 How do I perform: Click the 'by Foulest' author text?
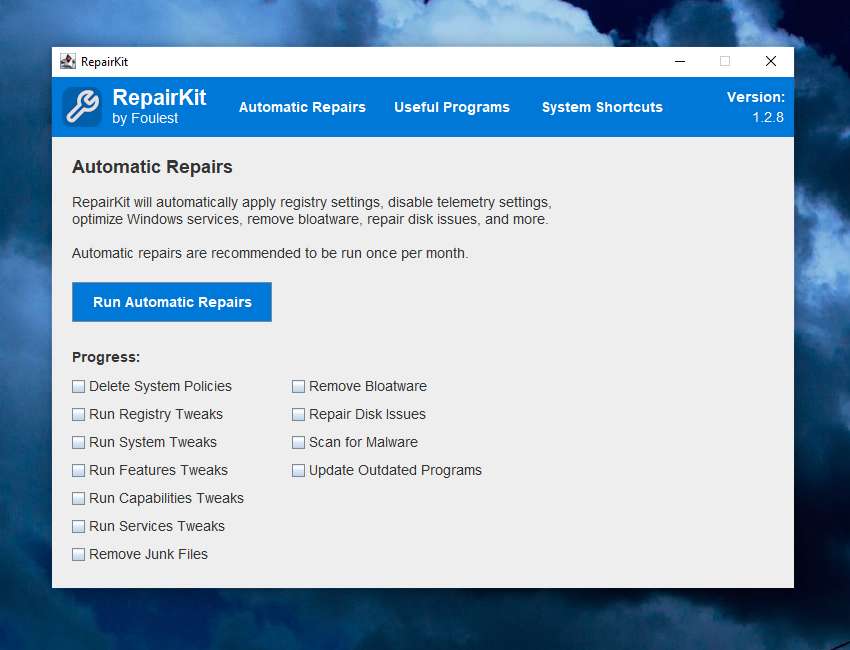point(145,118)
